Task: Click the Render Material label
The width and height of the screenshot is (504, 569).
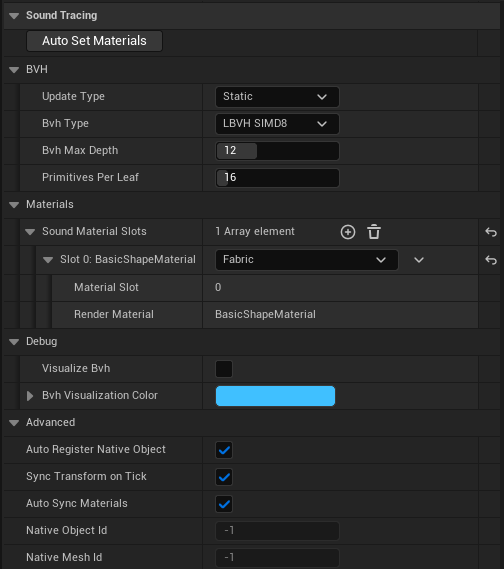Action: pos(114,314)
